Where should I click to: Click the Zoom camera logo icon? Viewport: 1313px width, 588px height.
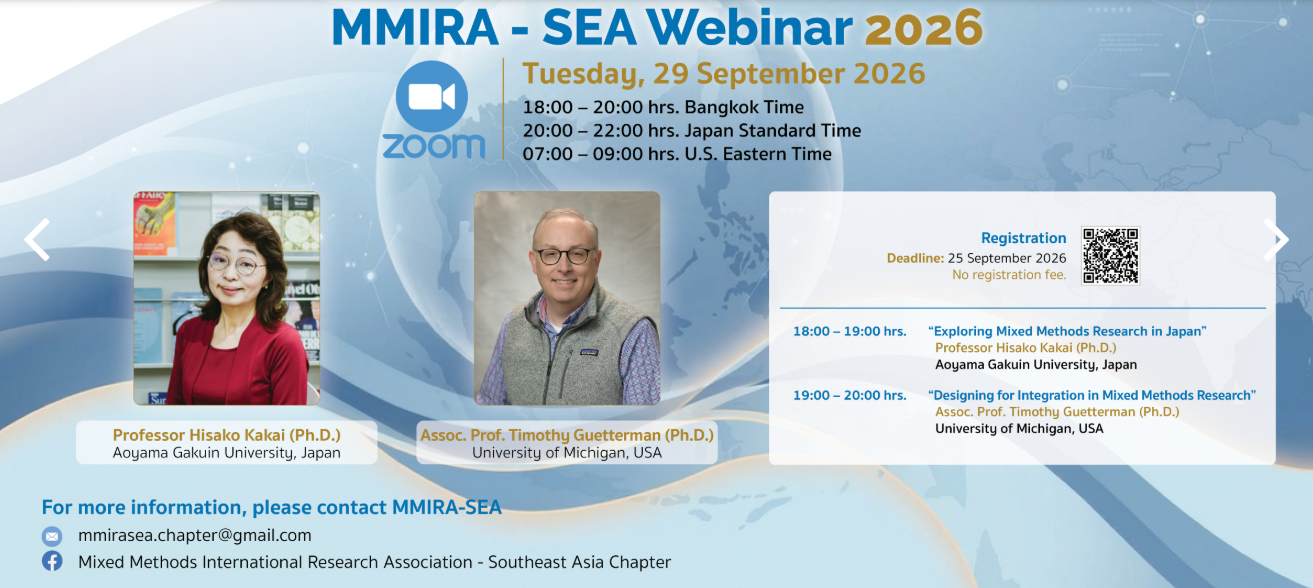432,96
